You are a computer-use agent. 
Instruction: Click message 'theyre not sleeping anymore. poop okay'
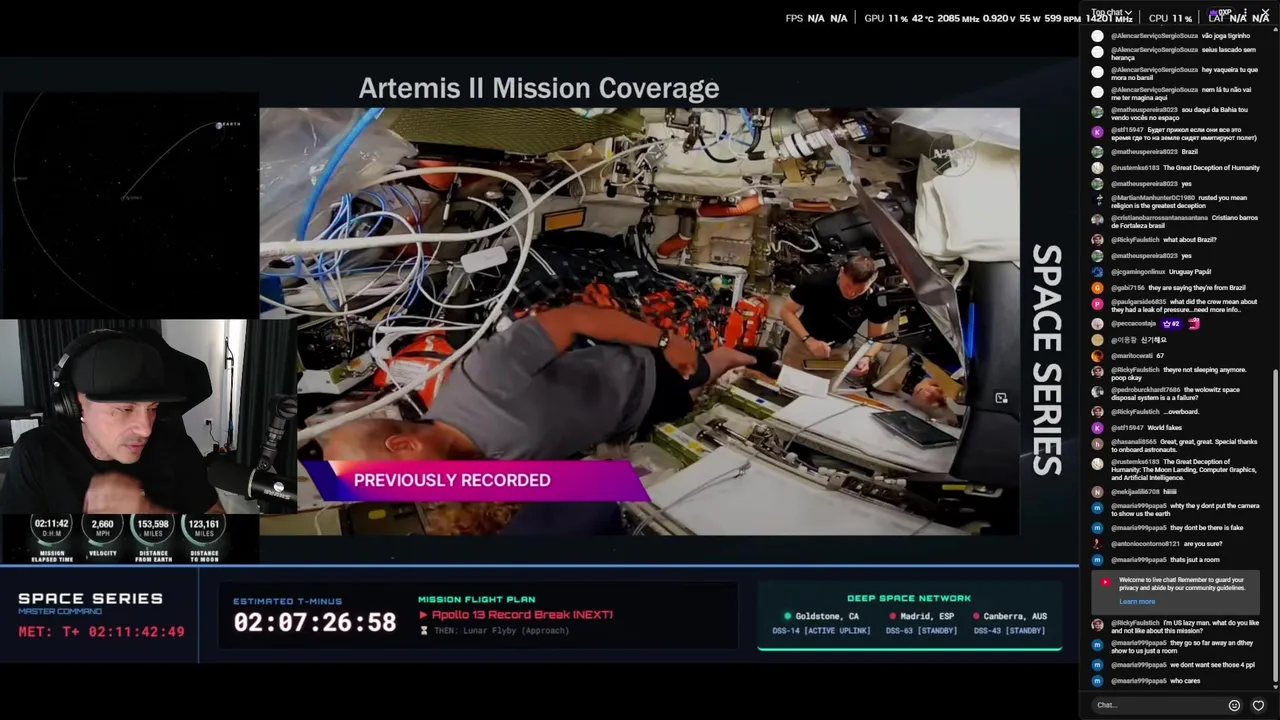[x=1179, y=375]
